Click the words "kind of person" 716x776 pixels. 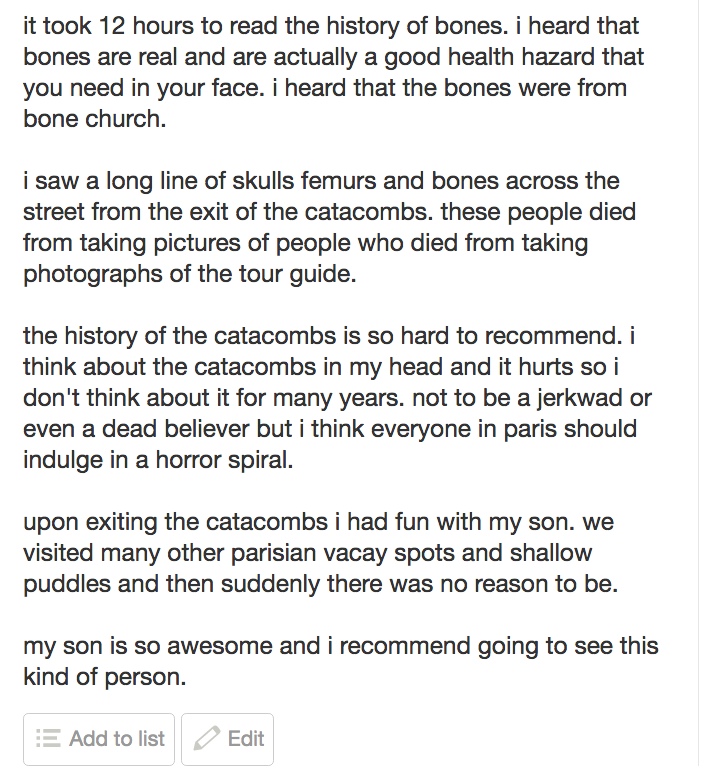point(104,677)
